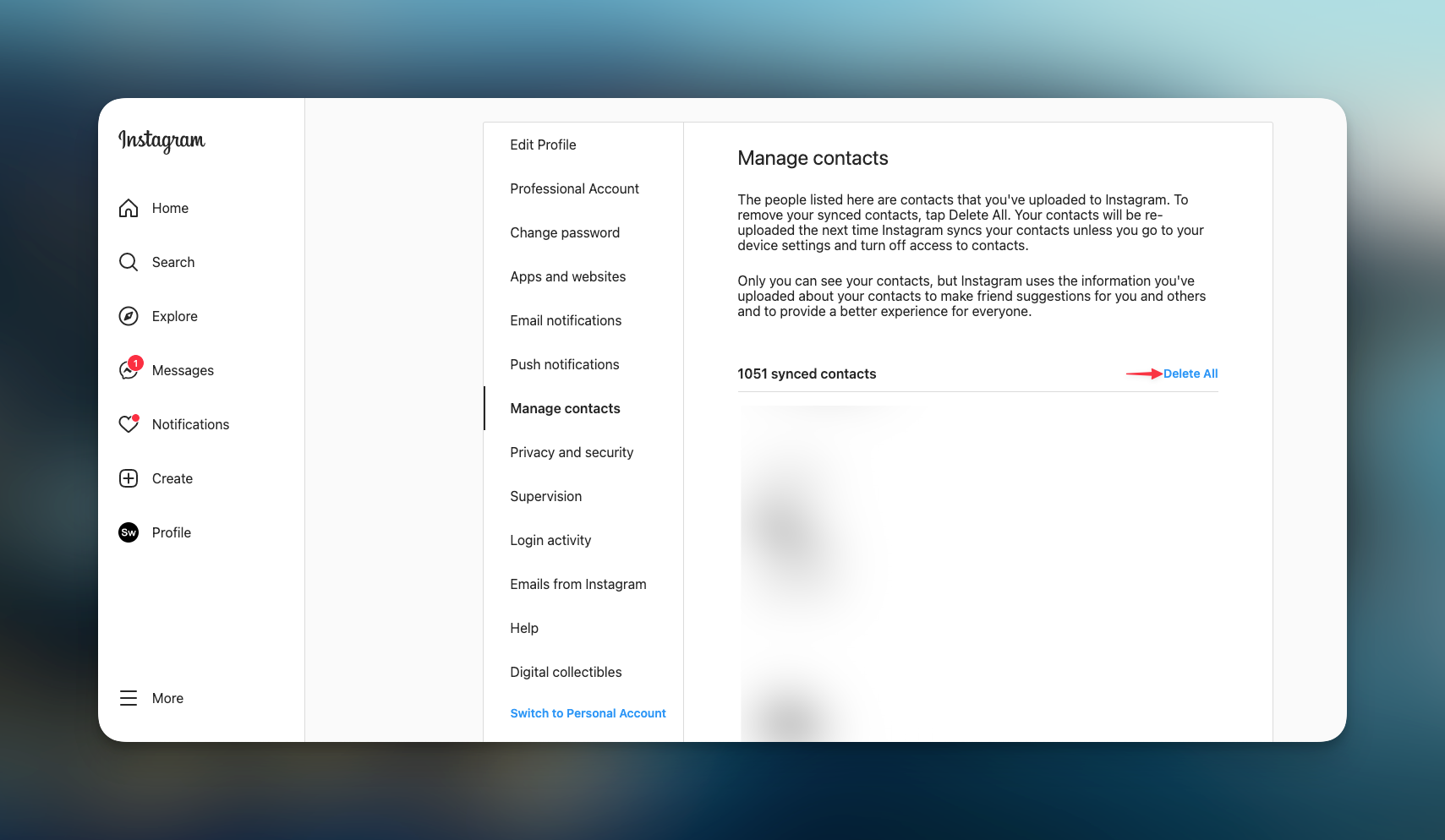This screenshot has height=840, width=1445.
Task: Open Digital collectibles settings
Action: click(566, 672)
